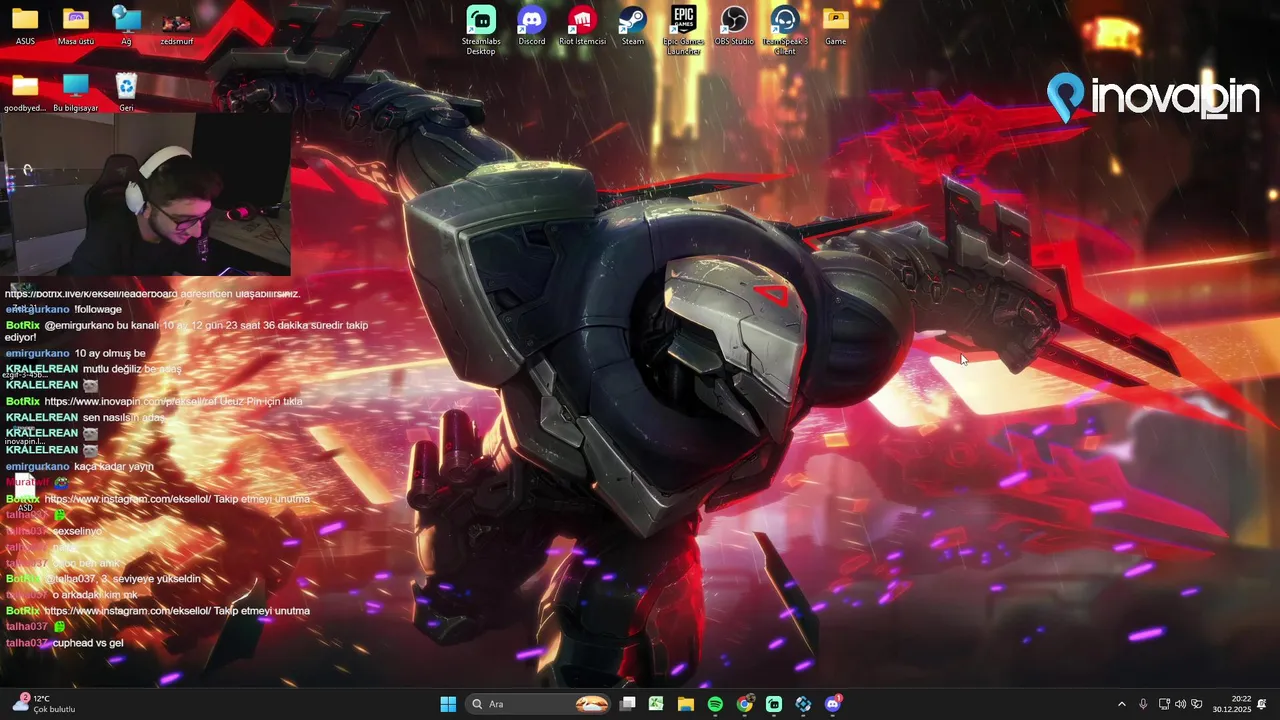This screenshot has height=720, width=1280.
Task: Click the energy saver leaf tray icon
Action: tap(1197, 704)
